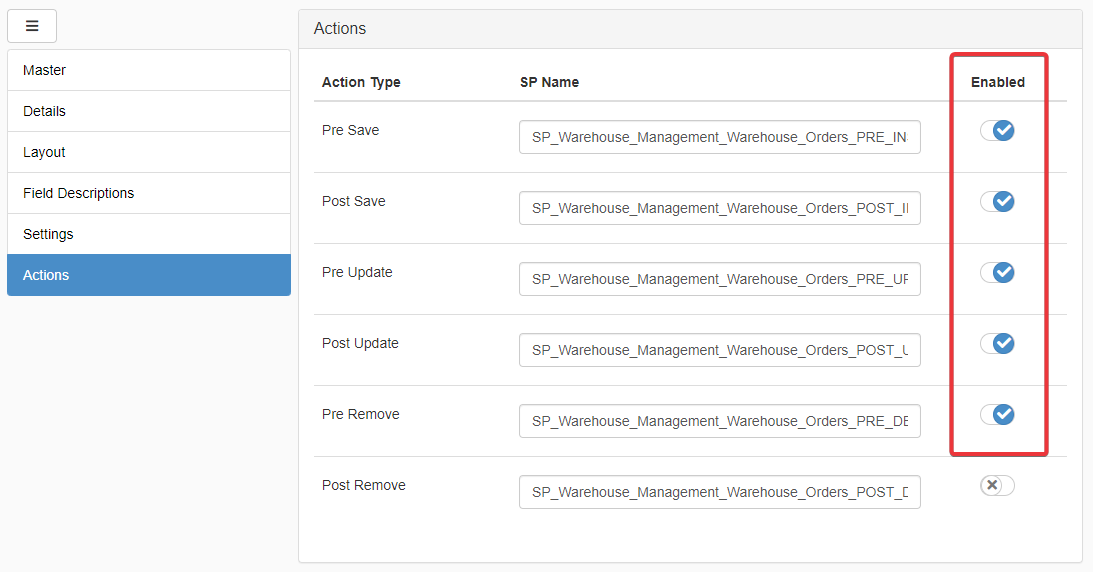Edit the Post Update SP Name field

tap(719, 350)
